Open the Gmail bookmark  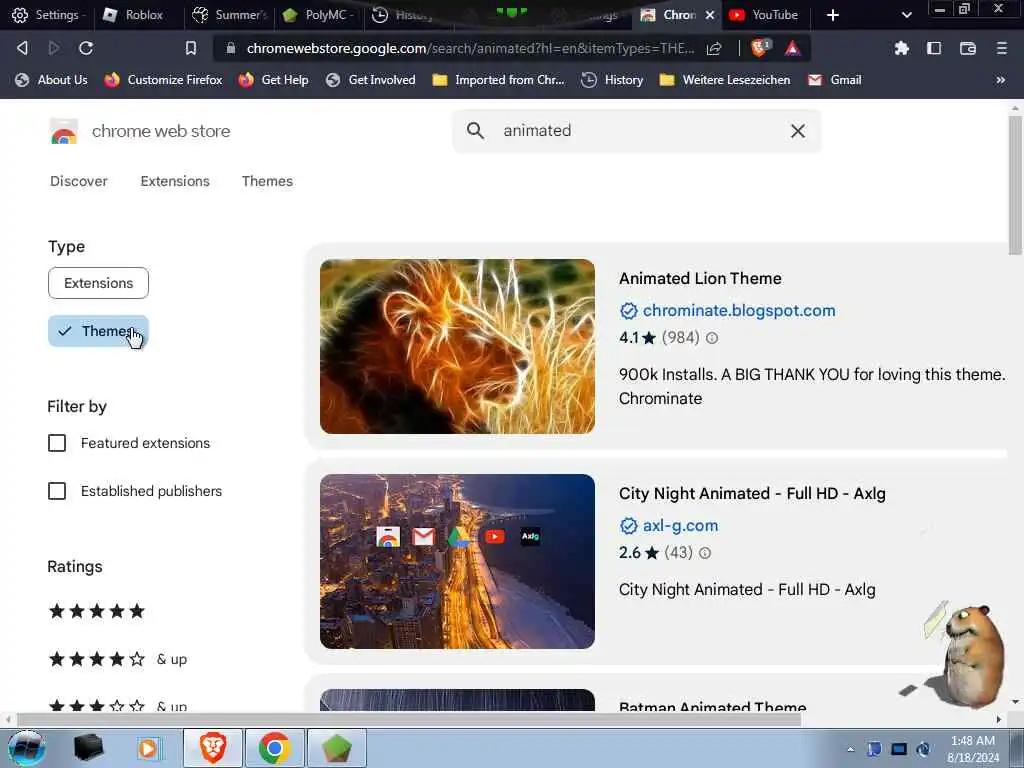[835, 80]
